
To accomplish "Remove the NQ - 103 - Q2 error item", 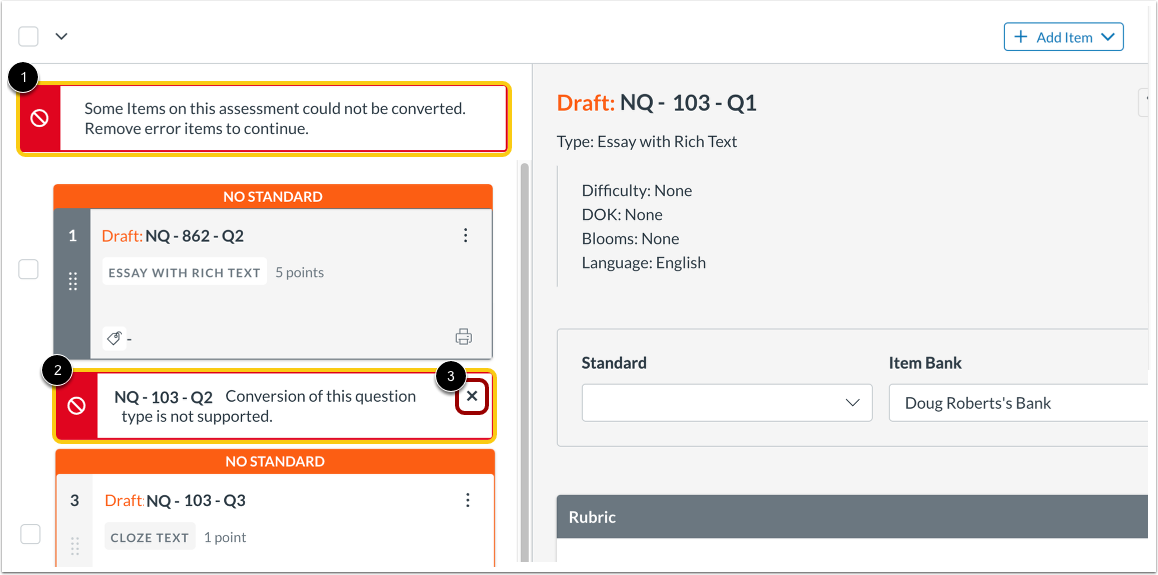I will click(473, 397).
